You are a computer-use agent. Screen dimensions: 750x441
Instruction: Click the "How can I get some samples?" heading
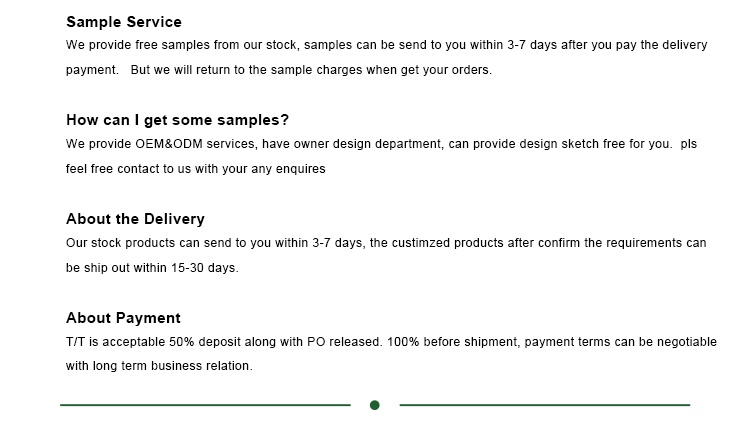177,120
